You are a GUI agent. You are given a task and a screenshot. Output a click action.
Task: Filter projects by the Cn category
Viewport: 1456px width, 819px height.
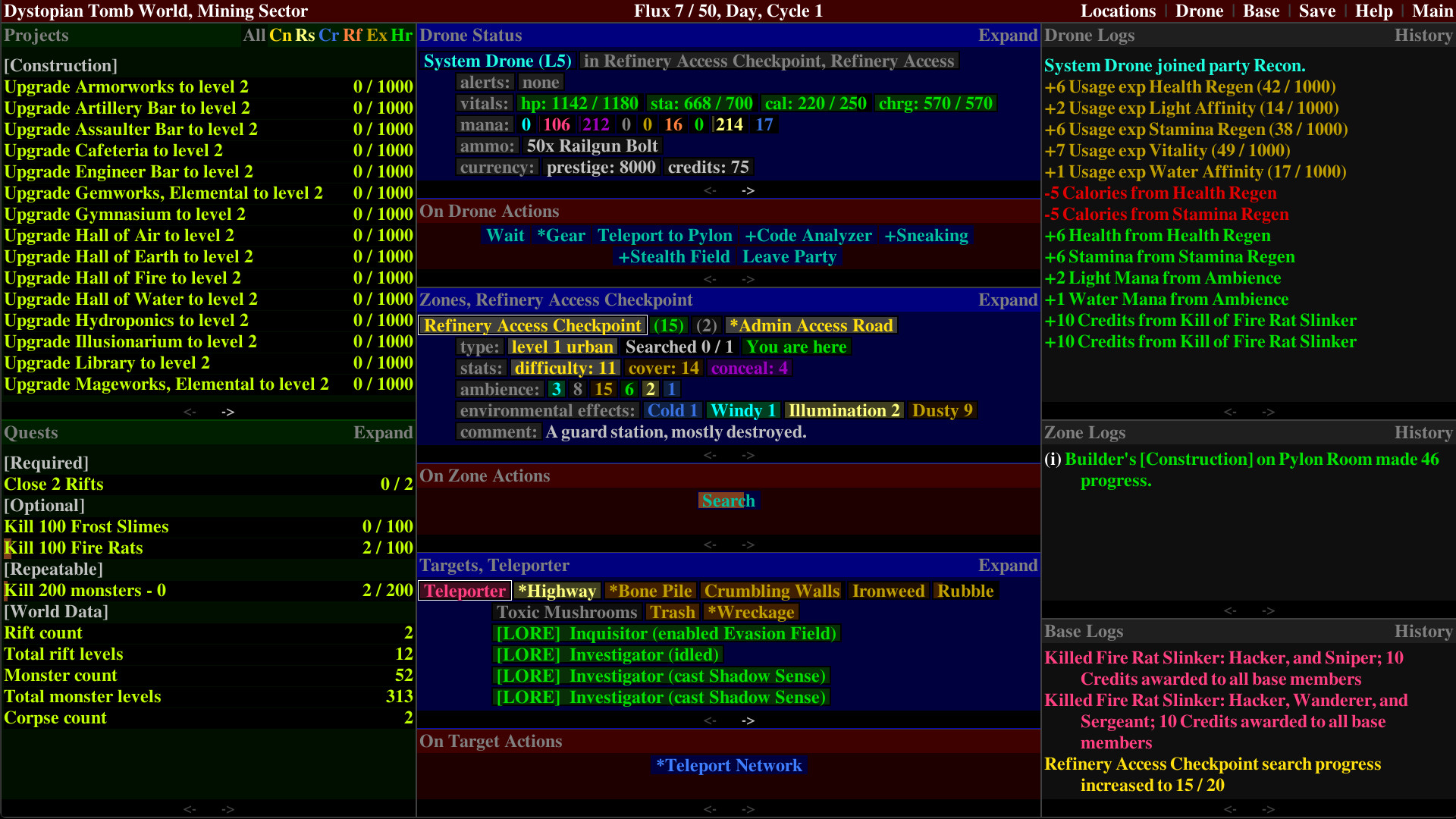[279, 35]
